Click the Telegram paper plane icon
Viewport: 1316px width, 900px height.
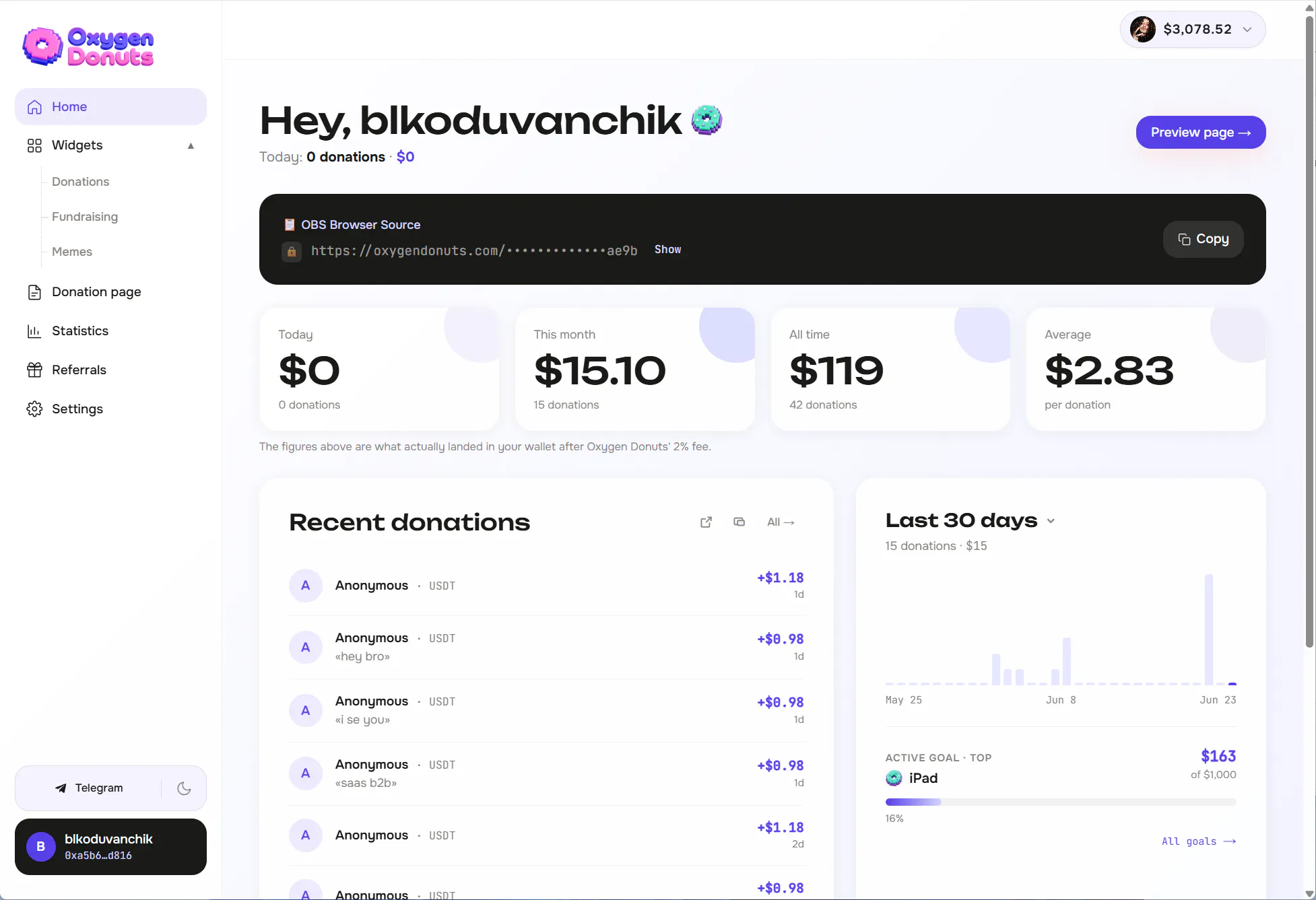[x=61, y=788]
